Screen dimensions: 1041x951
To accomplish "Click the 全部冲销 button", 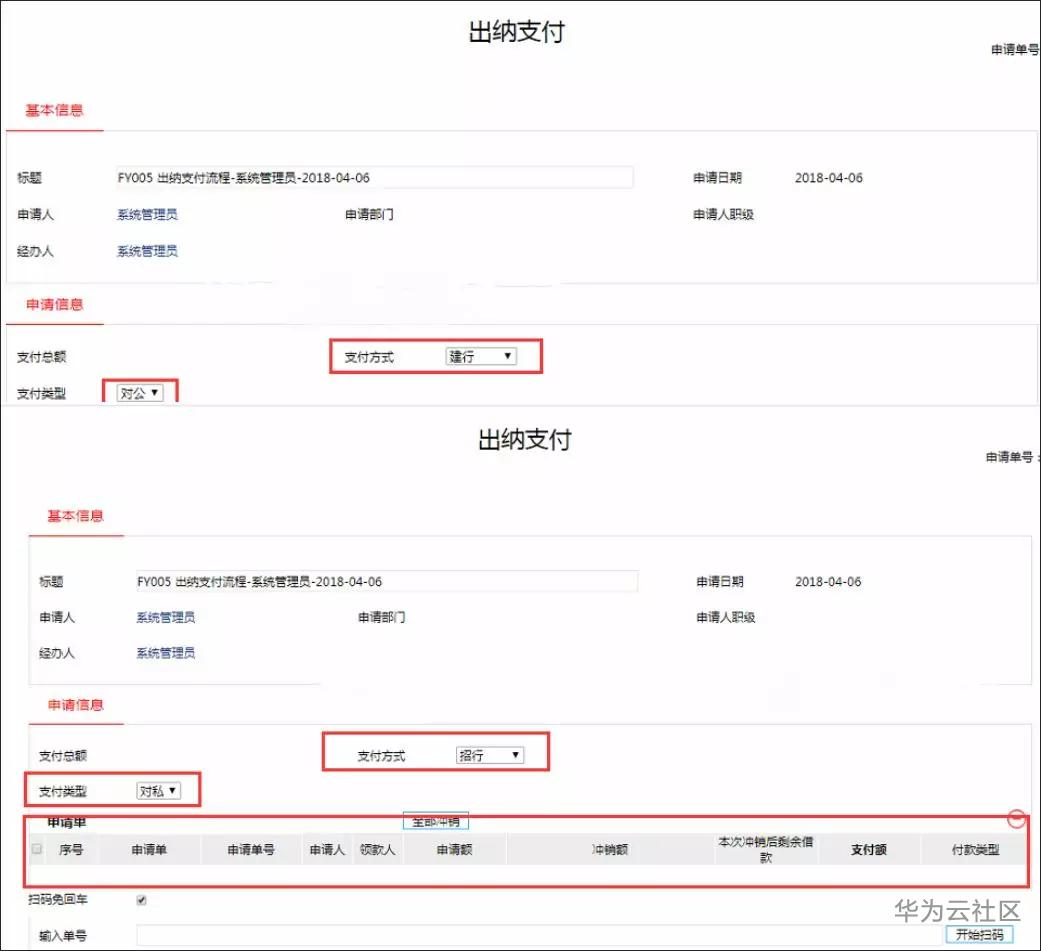I will click(436, 821).
